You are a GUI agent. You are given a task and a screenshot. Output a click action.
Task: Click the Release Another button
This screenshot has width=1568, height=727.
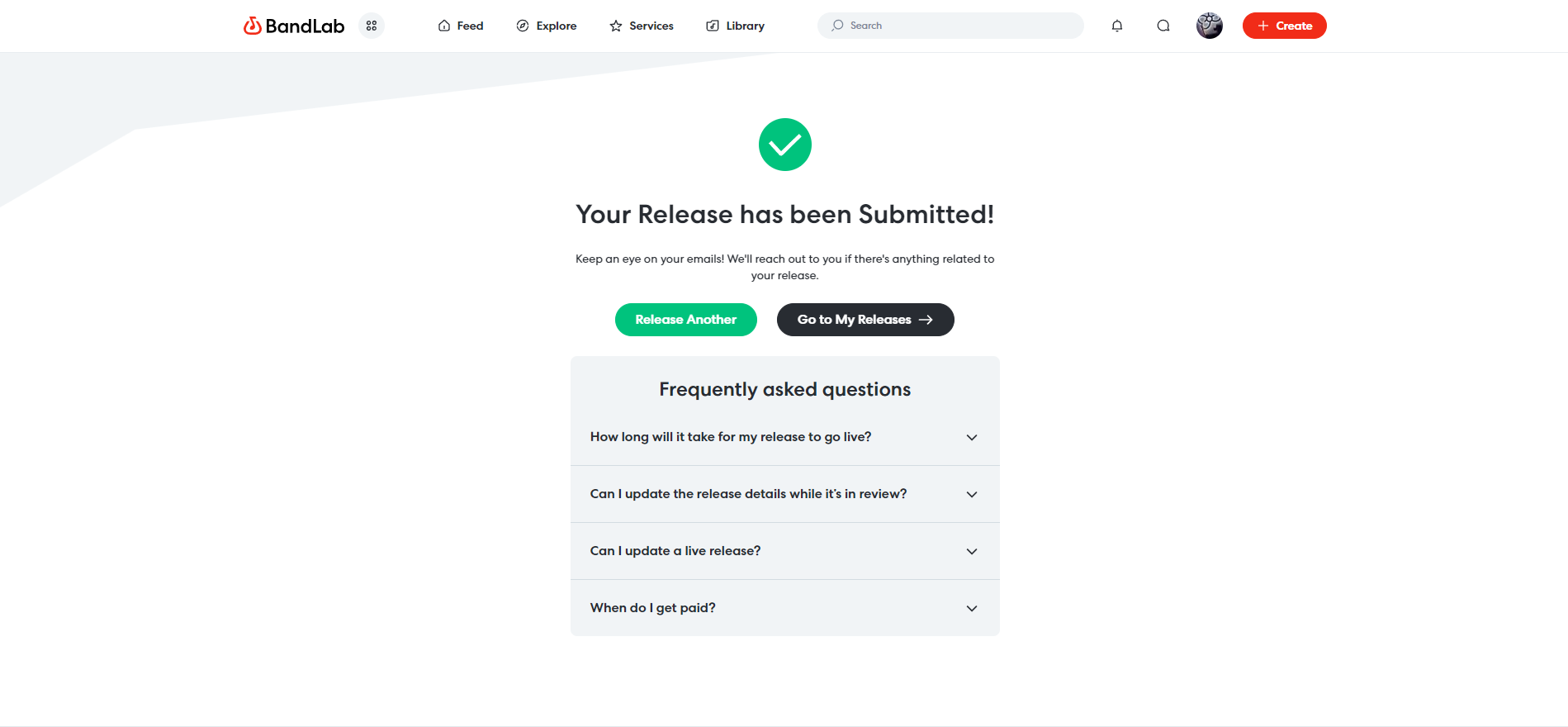686,320
